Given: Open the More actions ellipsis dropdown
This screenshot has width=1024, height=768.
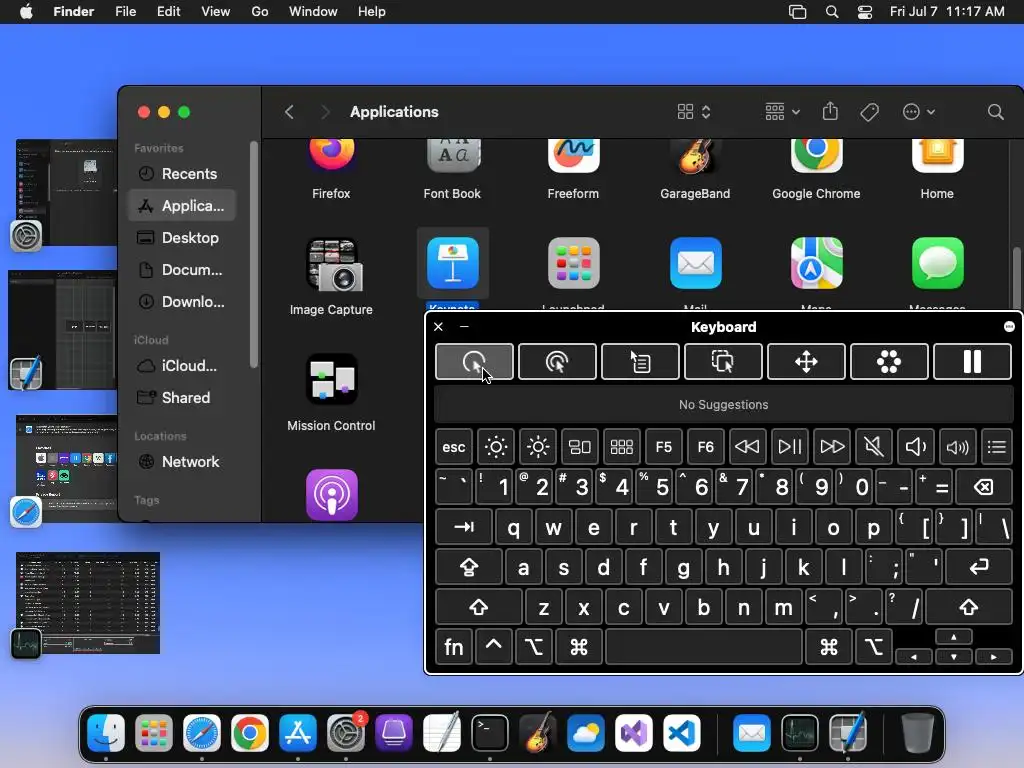Looking at the screenshot, I should [x=918, y=112].
